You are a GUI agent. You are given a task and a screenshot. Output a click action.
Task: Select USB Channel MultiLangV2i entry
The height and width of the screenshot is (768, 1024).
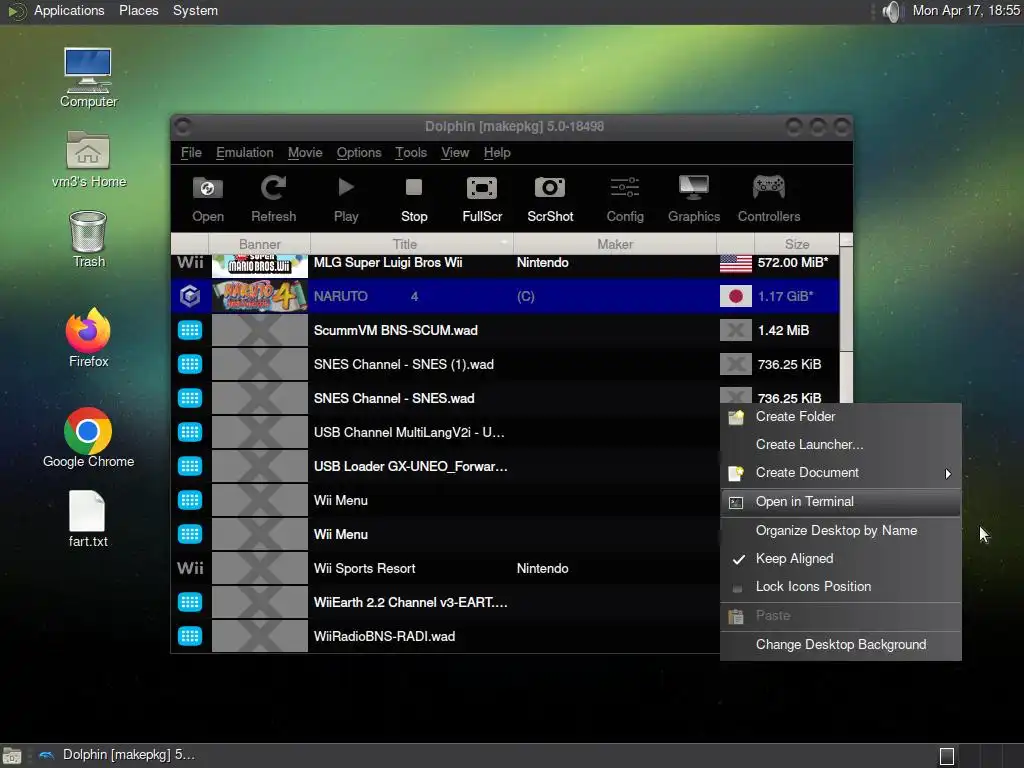(409, 432)
